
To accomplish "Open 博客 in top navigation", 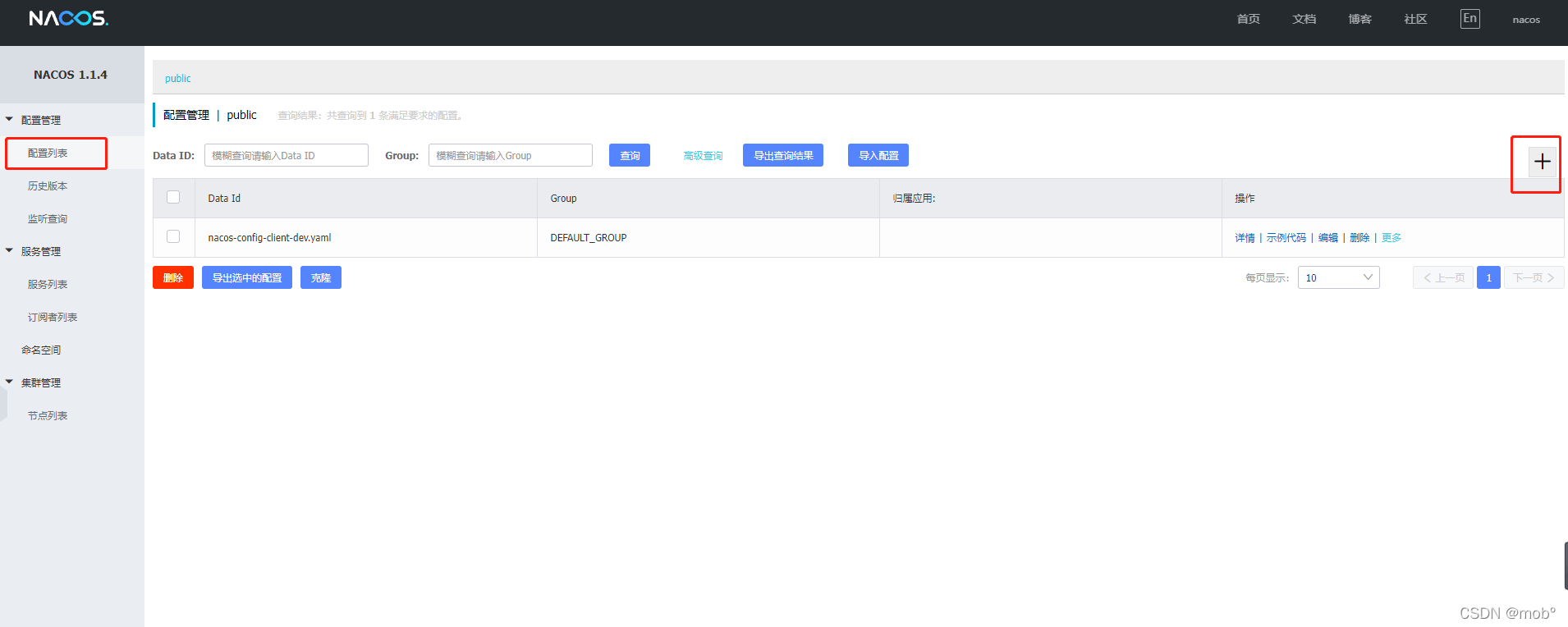I will click(1359, 19).
